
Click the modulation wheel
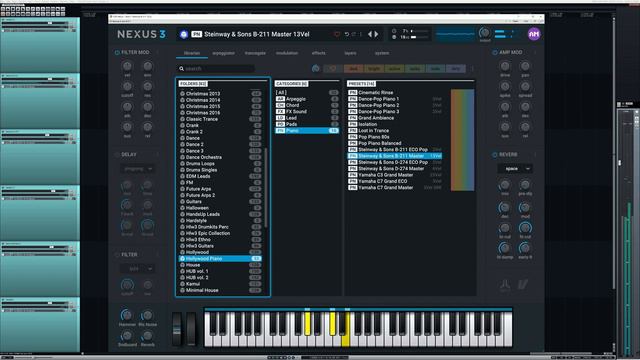point(191,329)
